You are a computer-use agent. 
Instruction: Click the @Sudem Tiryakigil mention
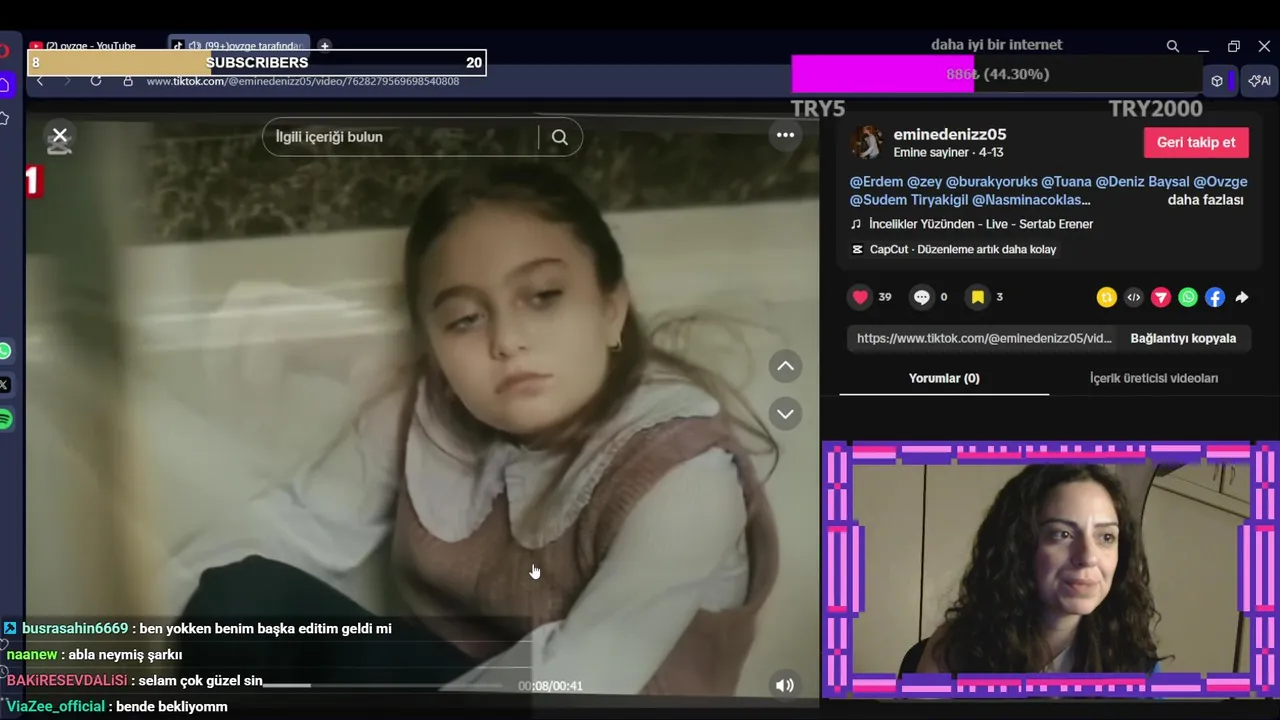pyautogui.click(x=908, y=200)
